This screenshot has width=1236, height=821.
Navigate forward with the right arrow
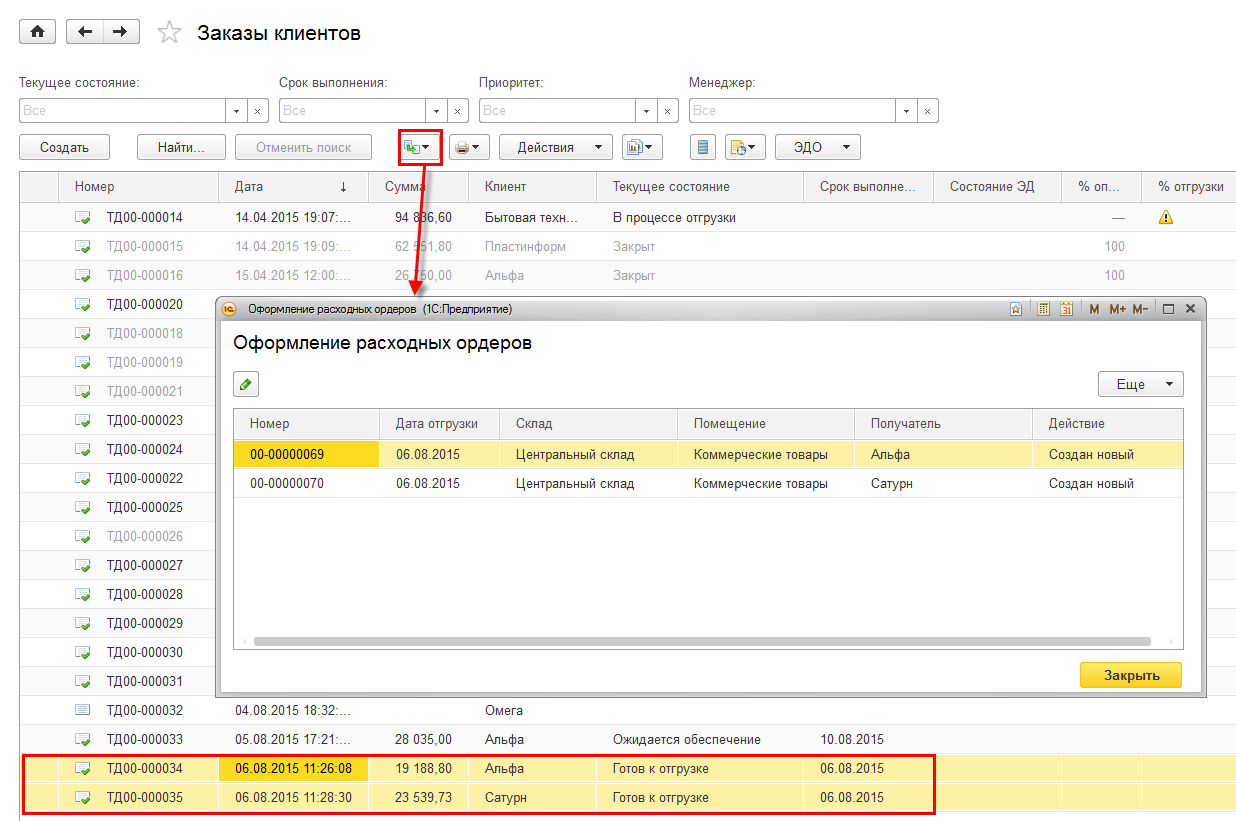pyautogui.click(x=120, y=32)
